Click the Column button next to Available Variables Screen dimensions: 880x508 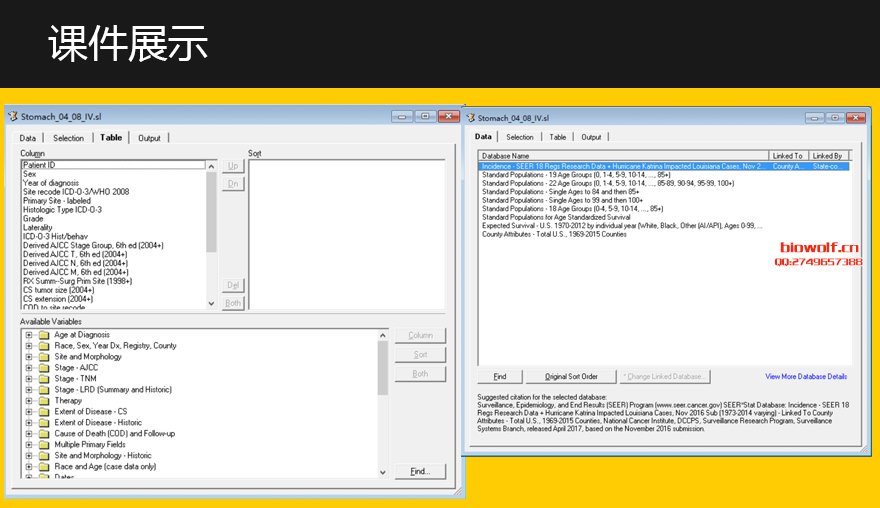pos(420,336)
